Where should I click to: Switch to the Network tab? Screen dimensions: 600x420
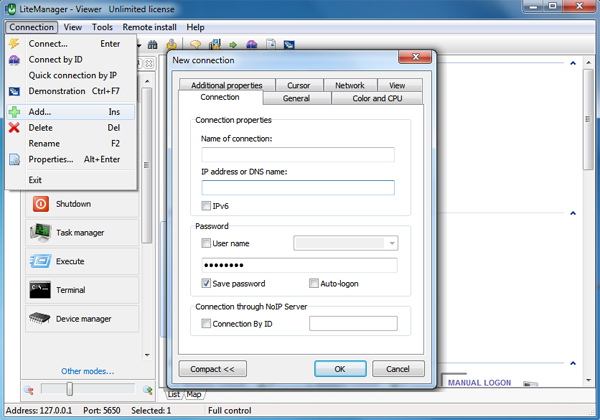point(350,85)
